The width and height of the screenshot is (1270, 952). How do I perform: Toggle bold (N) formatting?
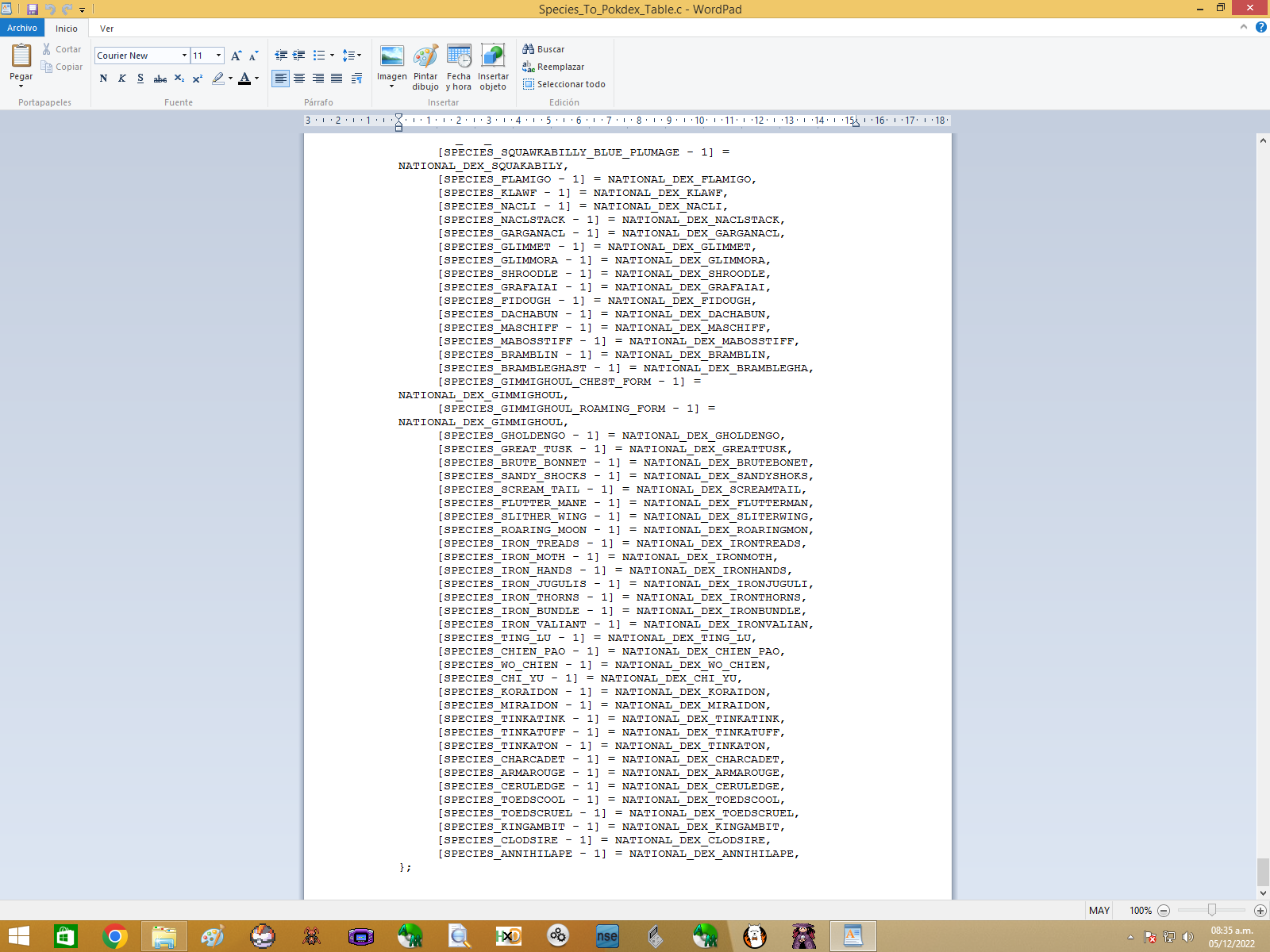pos(103,79)
